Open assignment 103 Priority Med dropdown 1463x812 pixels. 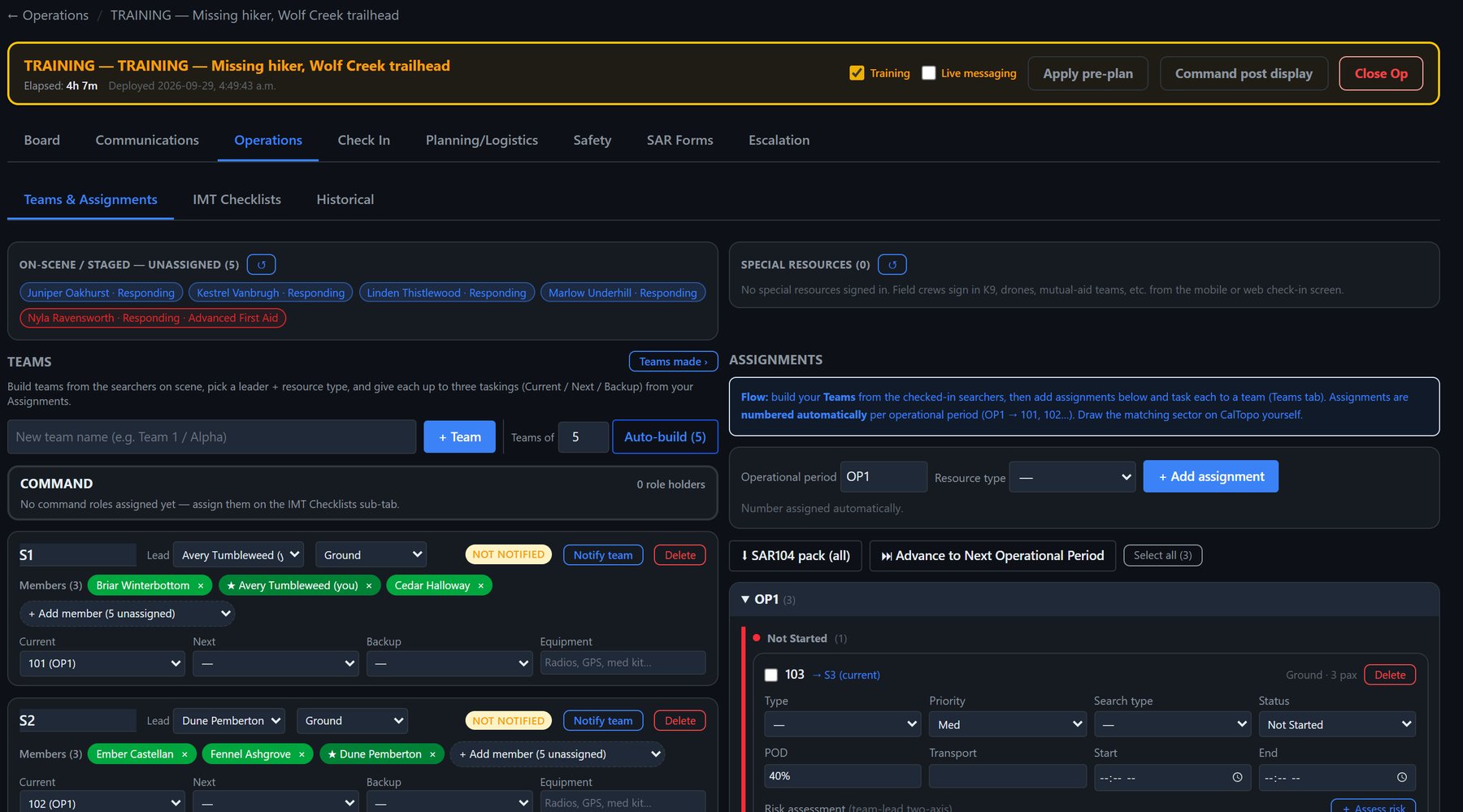1008,724
